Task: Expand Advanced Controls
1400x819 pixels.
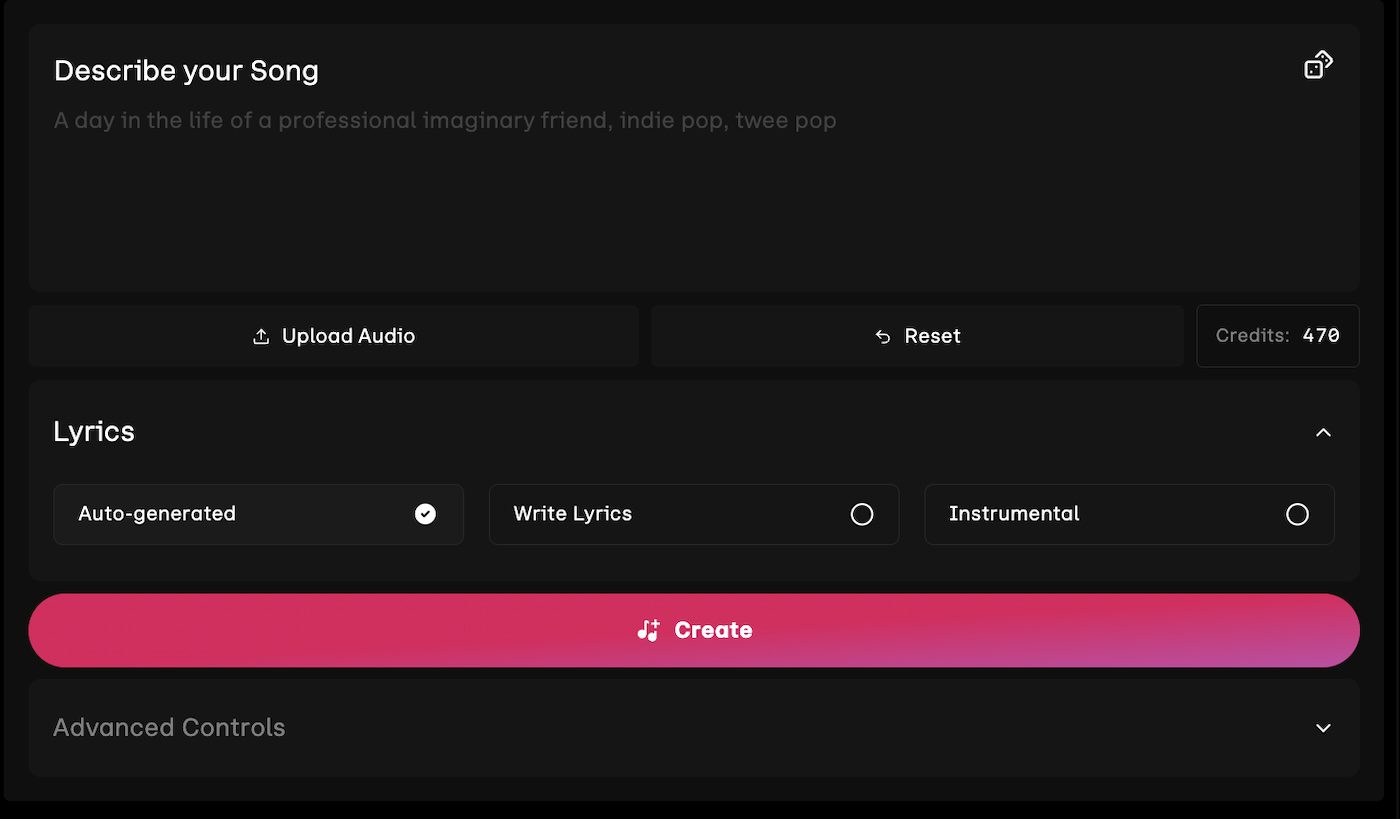Action: 1323,728
